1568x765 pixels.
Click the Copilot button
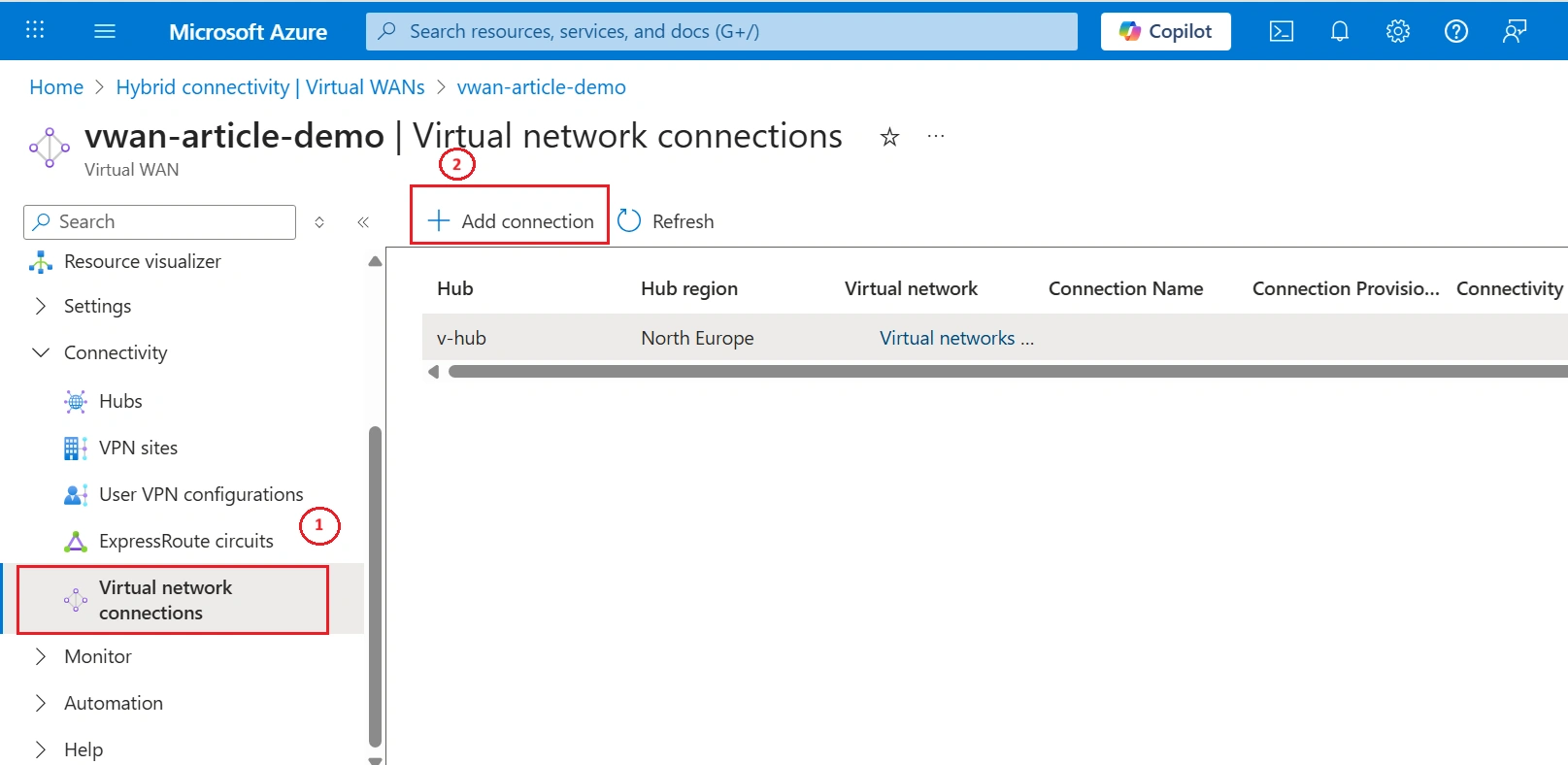coord(1165,31)
